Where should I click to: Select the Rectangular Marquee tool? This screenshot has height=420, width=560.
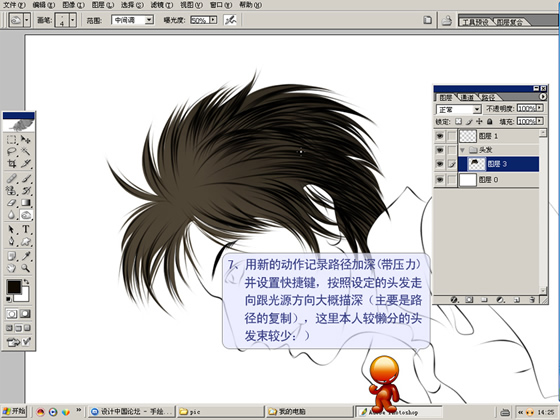click(12, 139)
